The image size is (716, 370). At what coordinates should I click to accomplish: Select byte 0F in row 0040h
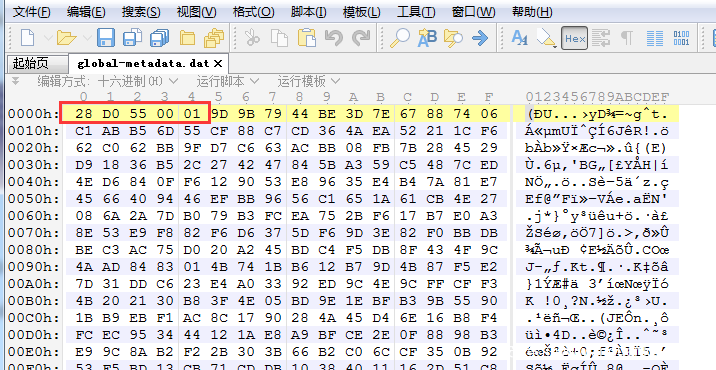[165, 181]
